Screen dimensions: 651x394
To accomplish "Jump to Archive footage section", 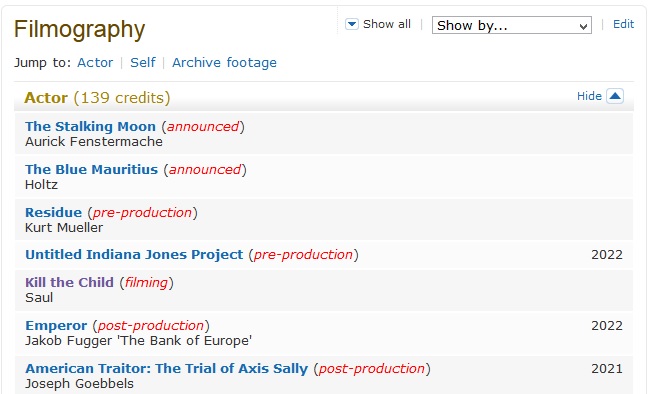I will click(x=224, y=63).
